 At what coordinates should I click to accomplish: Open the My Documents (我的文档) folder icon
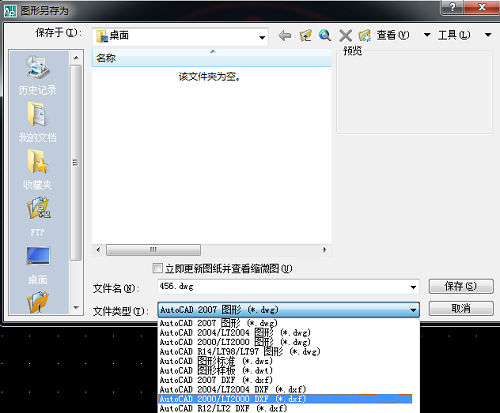coord(37,114)
